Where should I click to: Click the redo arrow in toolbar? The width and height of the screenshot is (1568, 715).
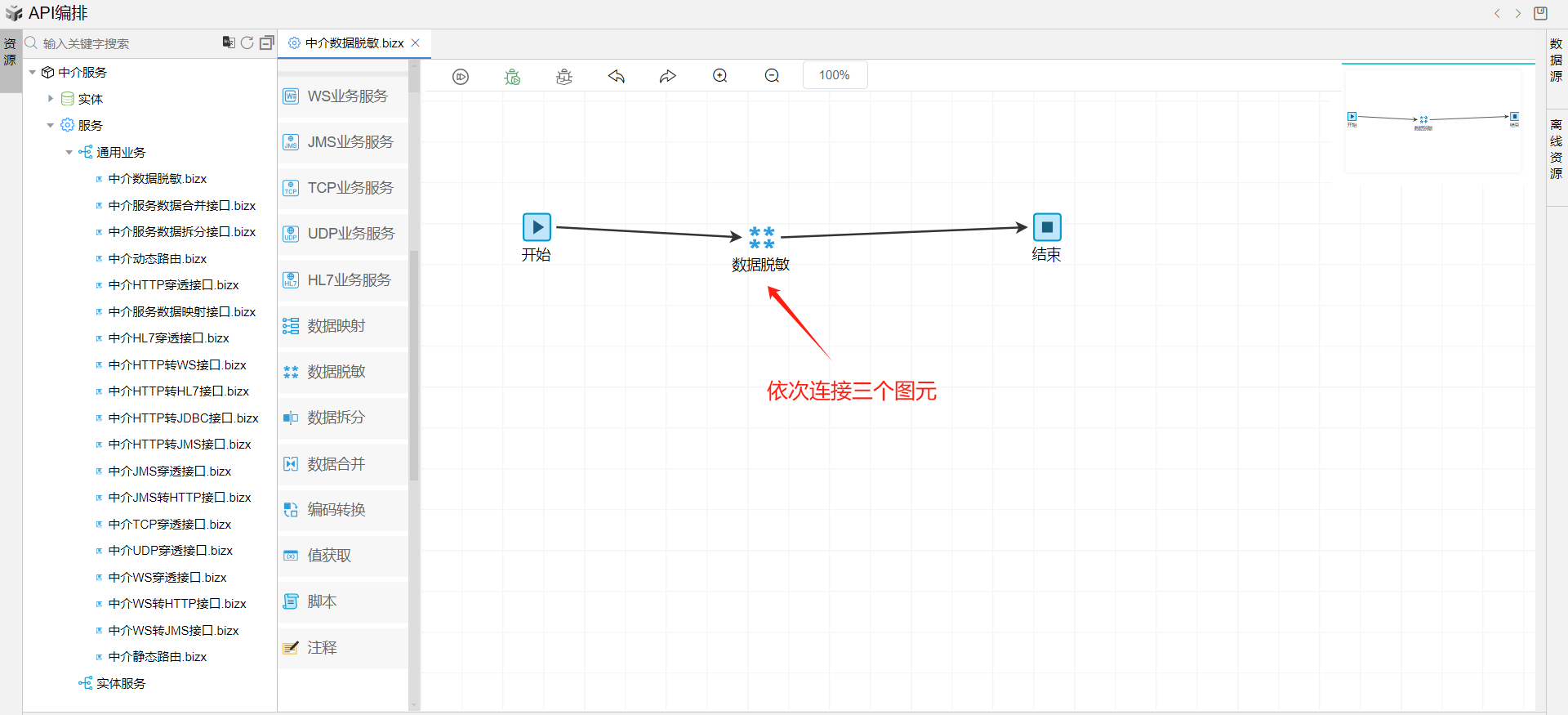click(668, 77)
